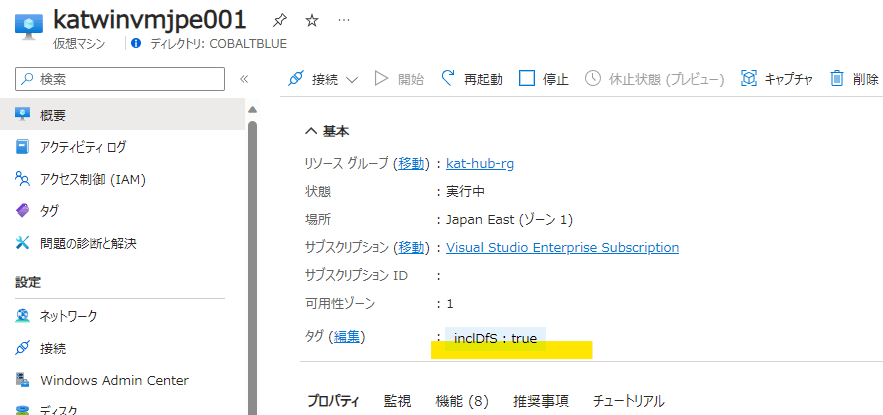883x415 pixels.
Task: Switch to the 機能 (8) tab
Action: click(x=462, y=401)
